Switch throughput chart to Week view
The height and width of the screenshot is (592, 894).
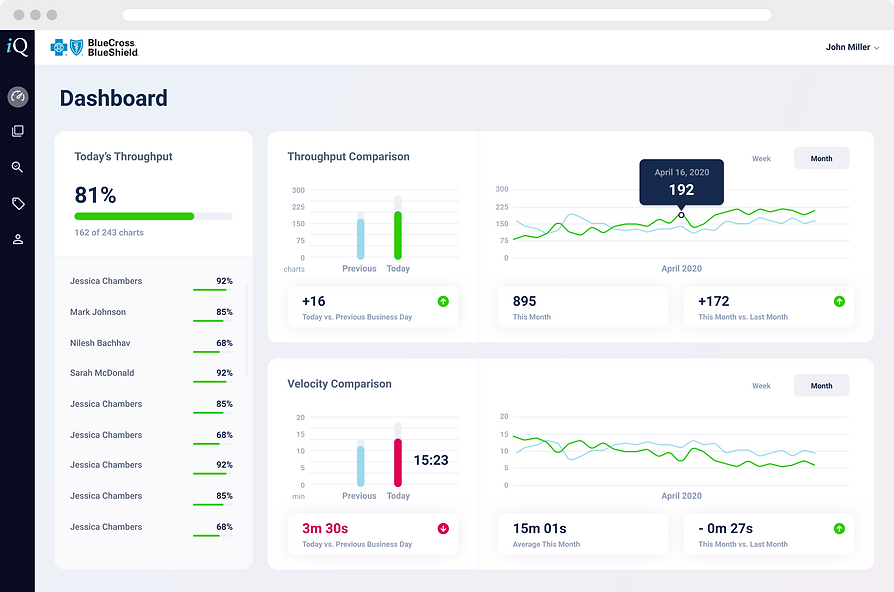pyautogui.click(x=761, y=158)
